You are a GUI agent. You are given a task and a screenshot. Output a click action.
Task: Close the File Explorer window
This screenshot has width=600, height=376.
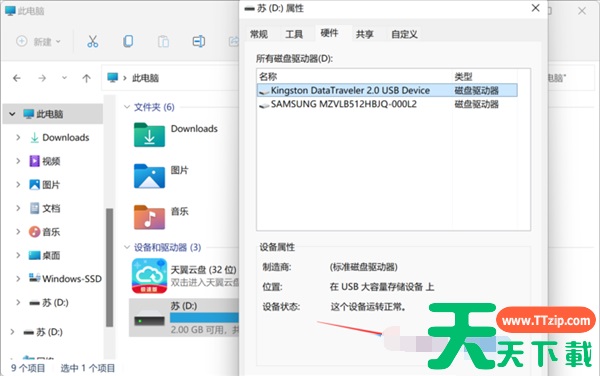point(582,11)
